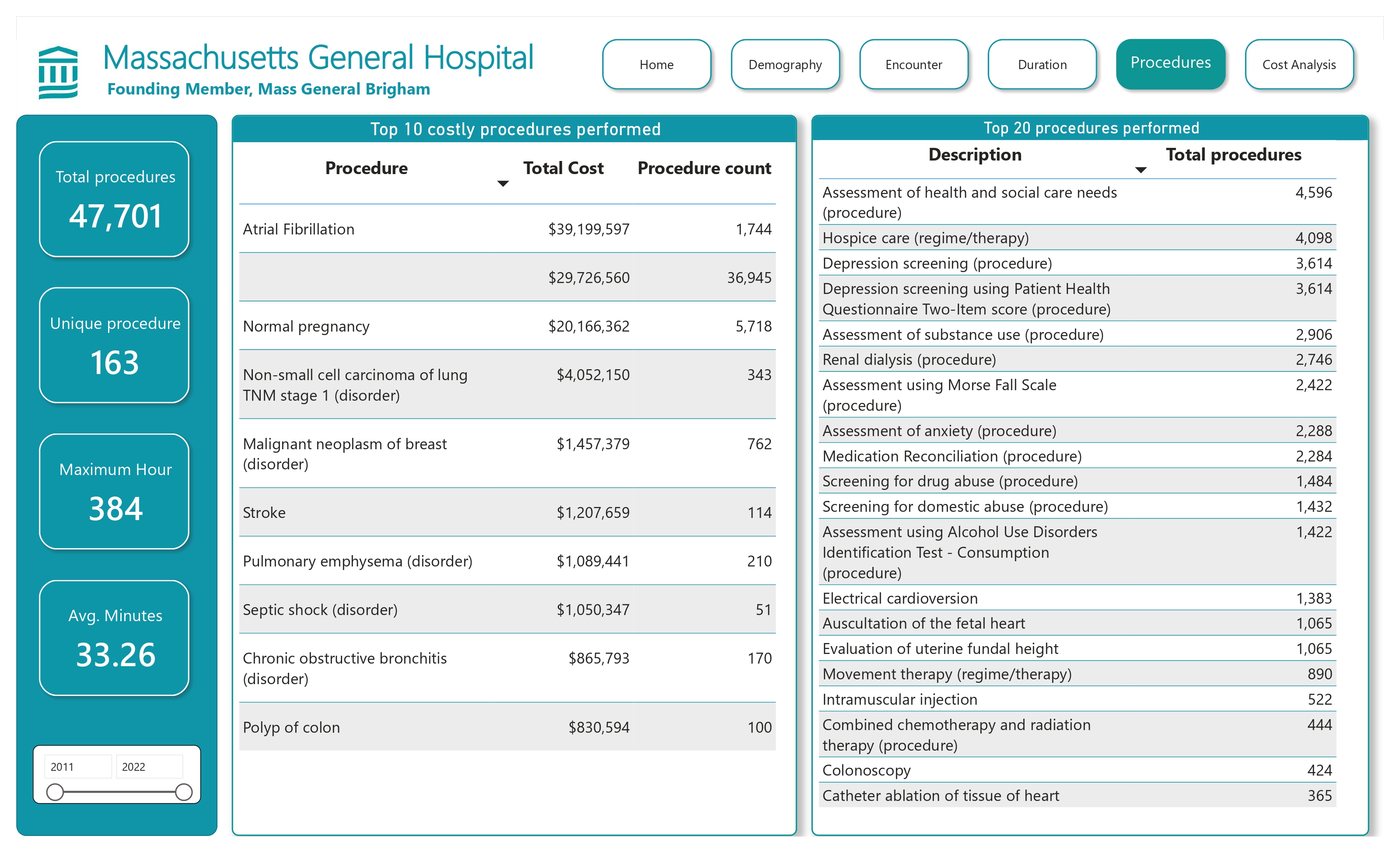This screenshot has width=1400, height=853.
Task: Sort by Total Cost column header
Action: click(x=563, y=168)
